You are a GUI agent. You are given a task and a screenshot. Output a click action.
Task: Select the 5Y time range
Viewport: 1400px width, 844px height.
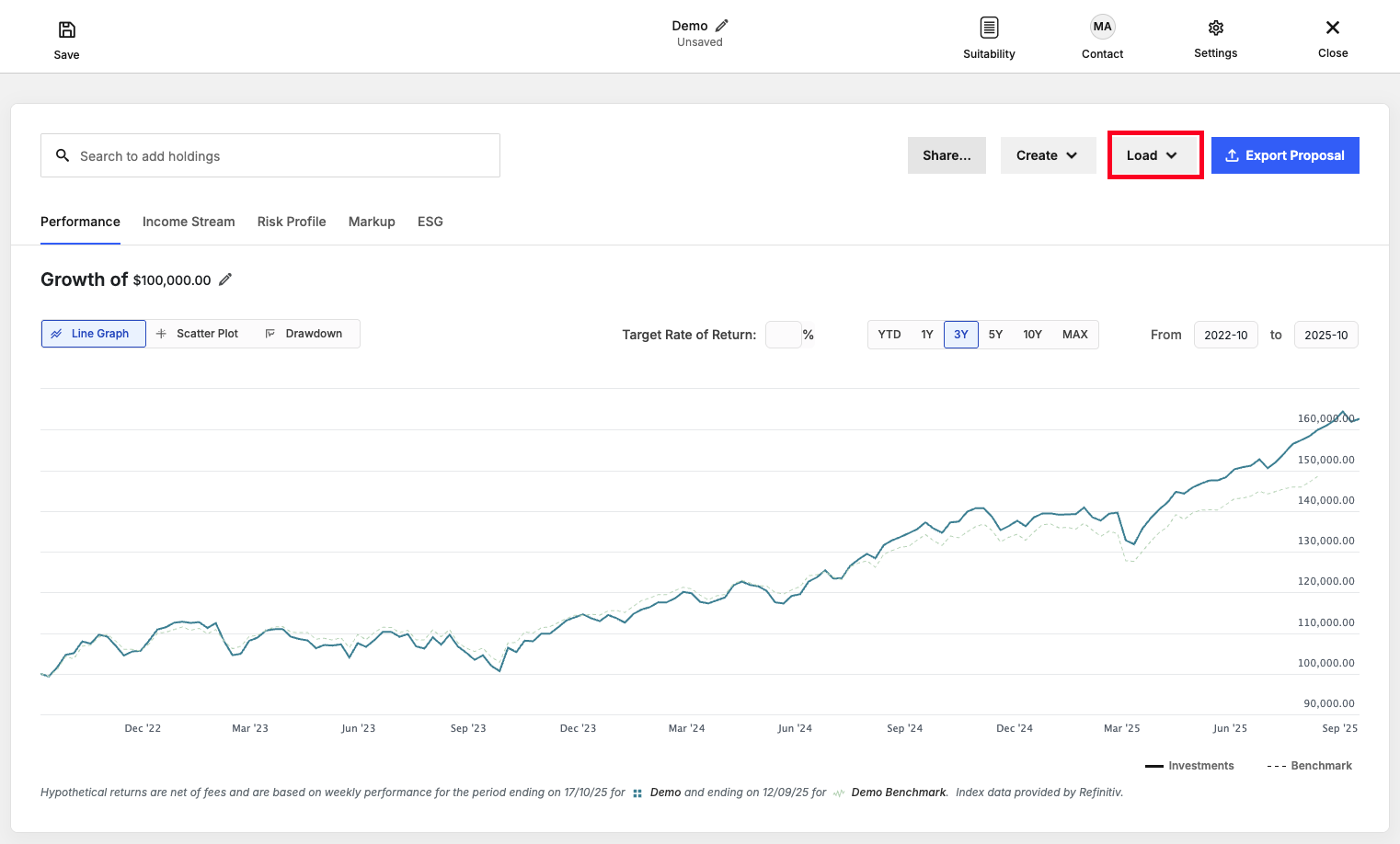click(x=995, y=335)
